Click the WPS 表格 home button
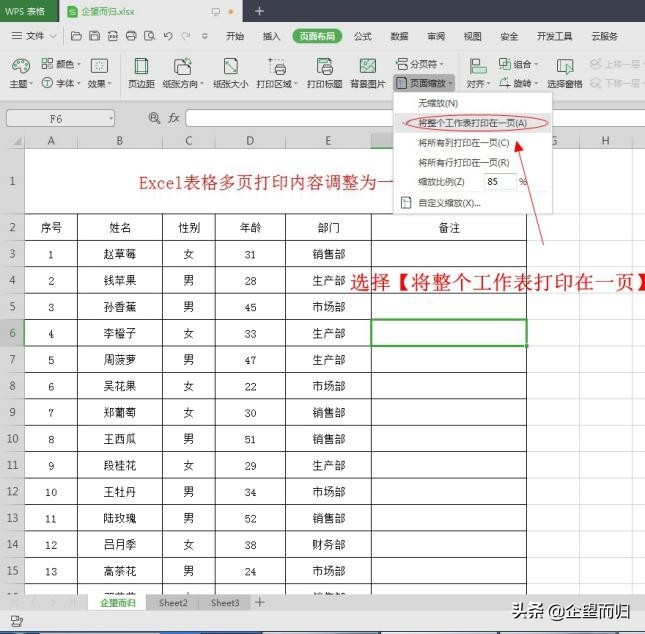The height and width of the screenshot is (634, 645). 29,11
